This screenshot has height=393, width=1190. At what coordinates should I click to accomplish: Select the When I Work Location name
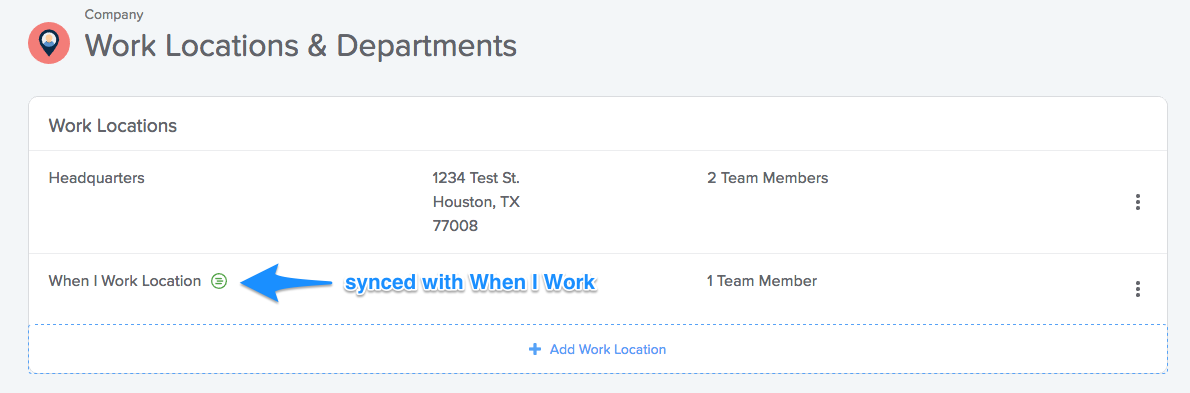click(x=124, y=281)
